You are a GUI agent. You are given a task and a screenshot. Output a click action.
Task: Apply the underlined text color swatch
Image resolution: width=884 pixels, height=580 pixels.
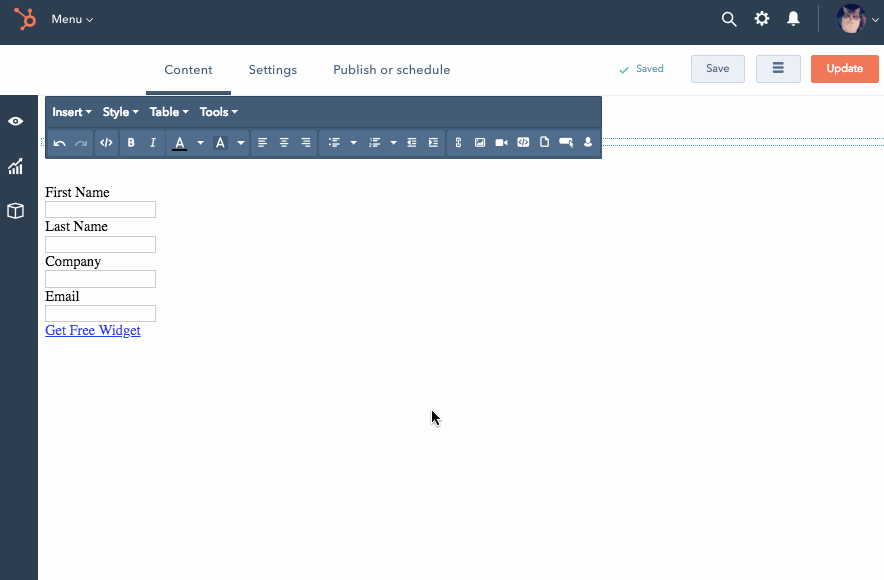pyautogui.click(x=180, y=143)
